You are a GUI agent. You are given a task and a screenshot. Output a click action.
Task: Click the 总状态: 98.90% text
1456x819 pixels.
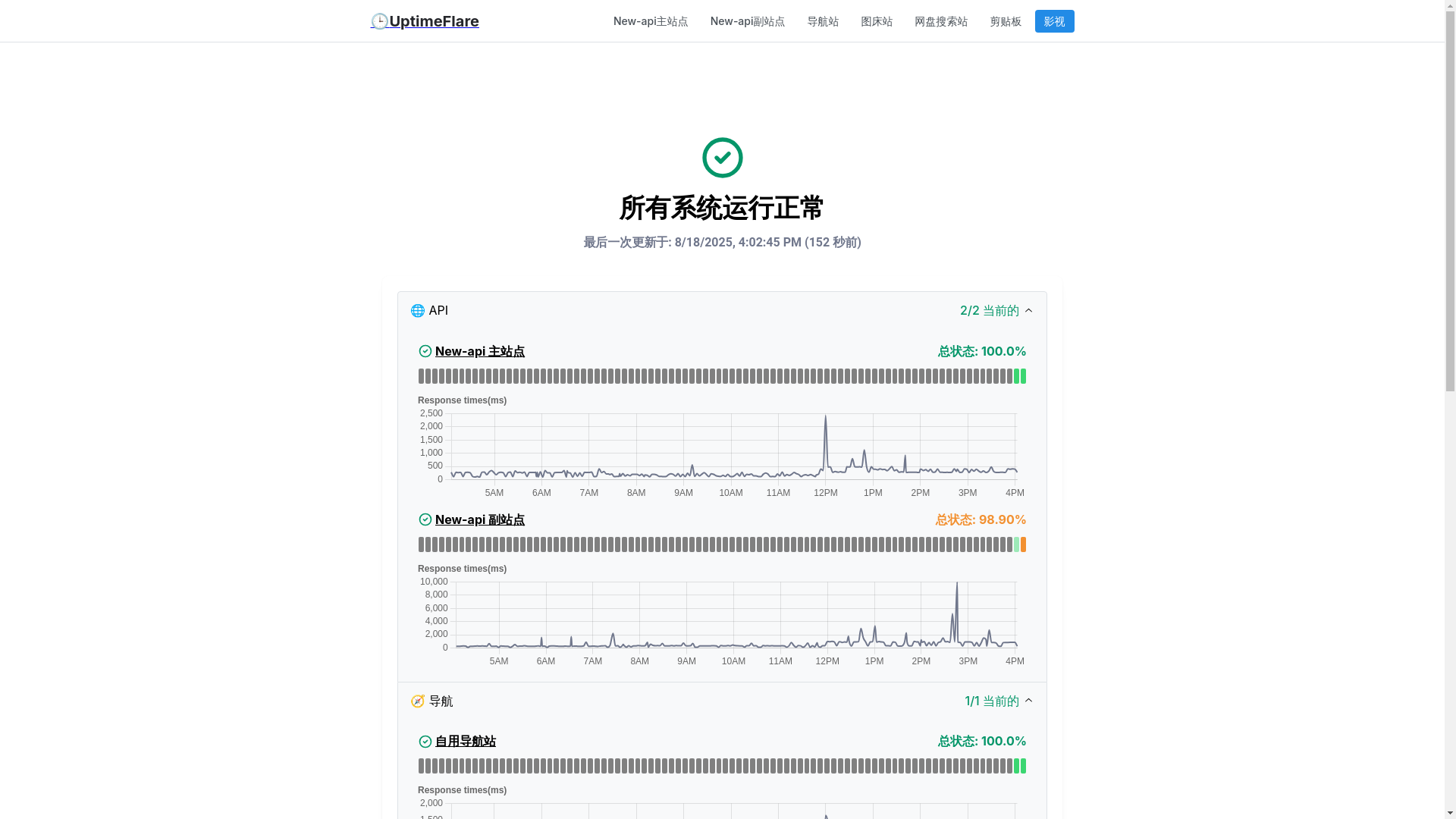[x=981, y=519]
